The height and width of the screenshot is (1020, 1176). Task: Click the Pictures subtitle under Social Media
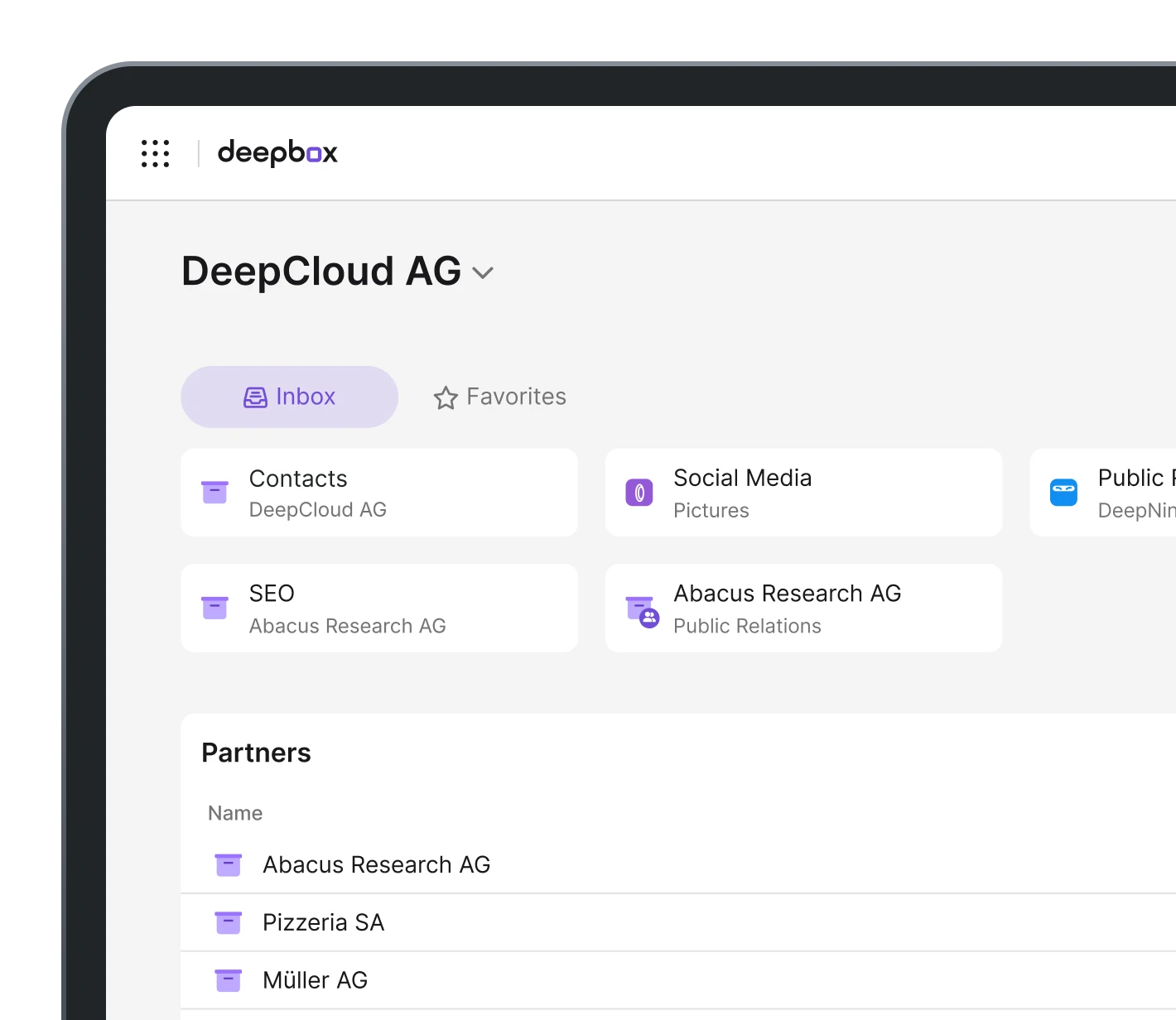click(711, 511)
